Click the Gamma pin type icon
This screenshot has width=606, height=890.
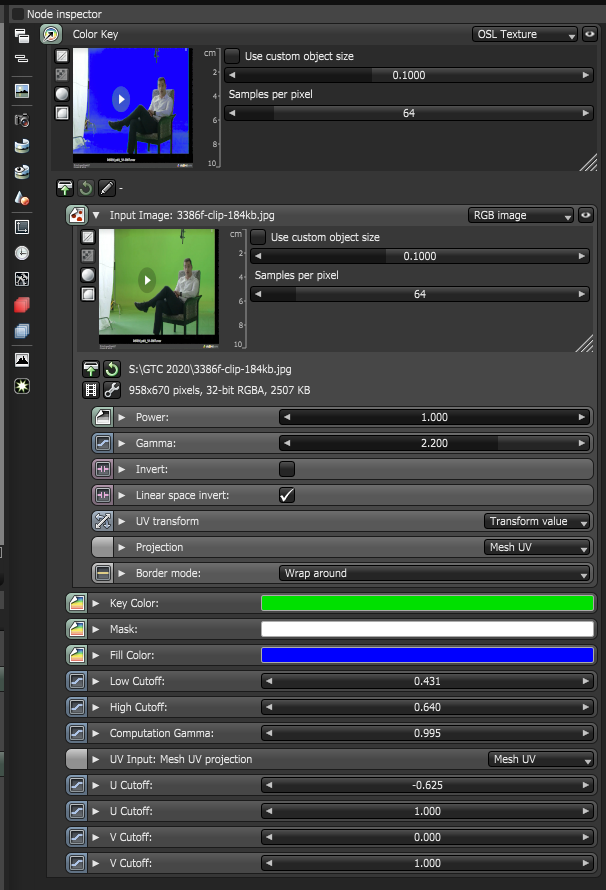click(x=103, y=443)
